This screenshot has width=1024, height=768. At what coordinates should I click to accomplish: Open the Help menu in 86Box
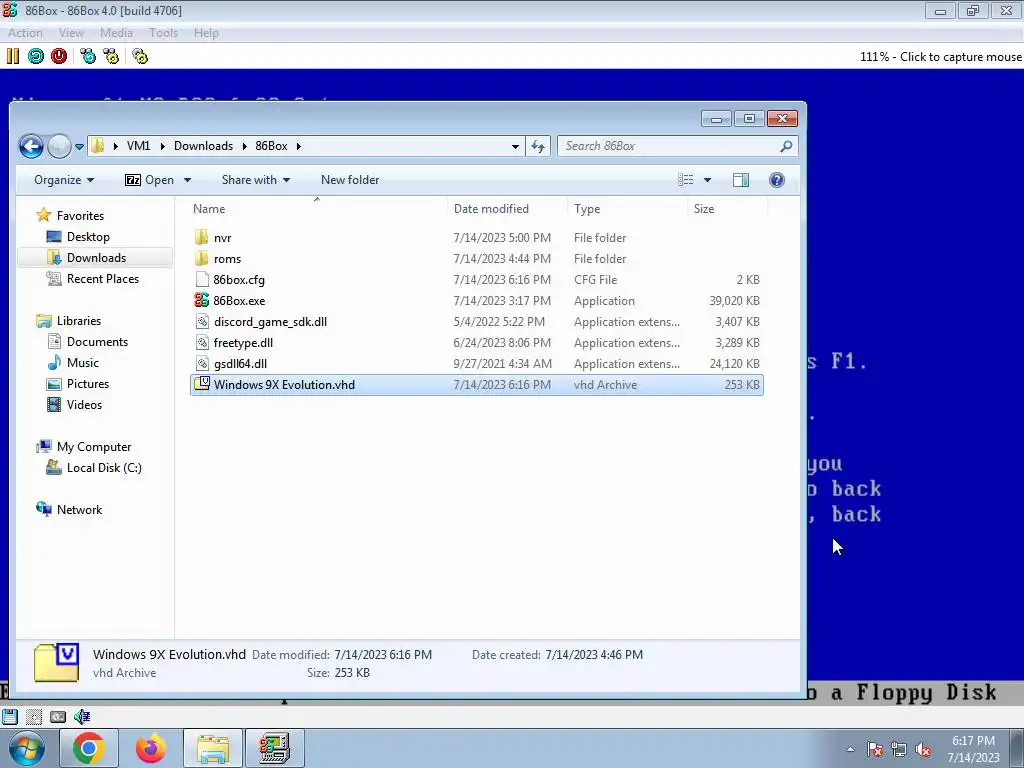click(x=206, y=33)
